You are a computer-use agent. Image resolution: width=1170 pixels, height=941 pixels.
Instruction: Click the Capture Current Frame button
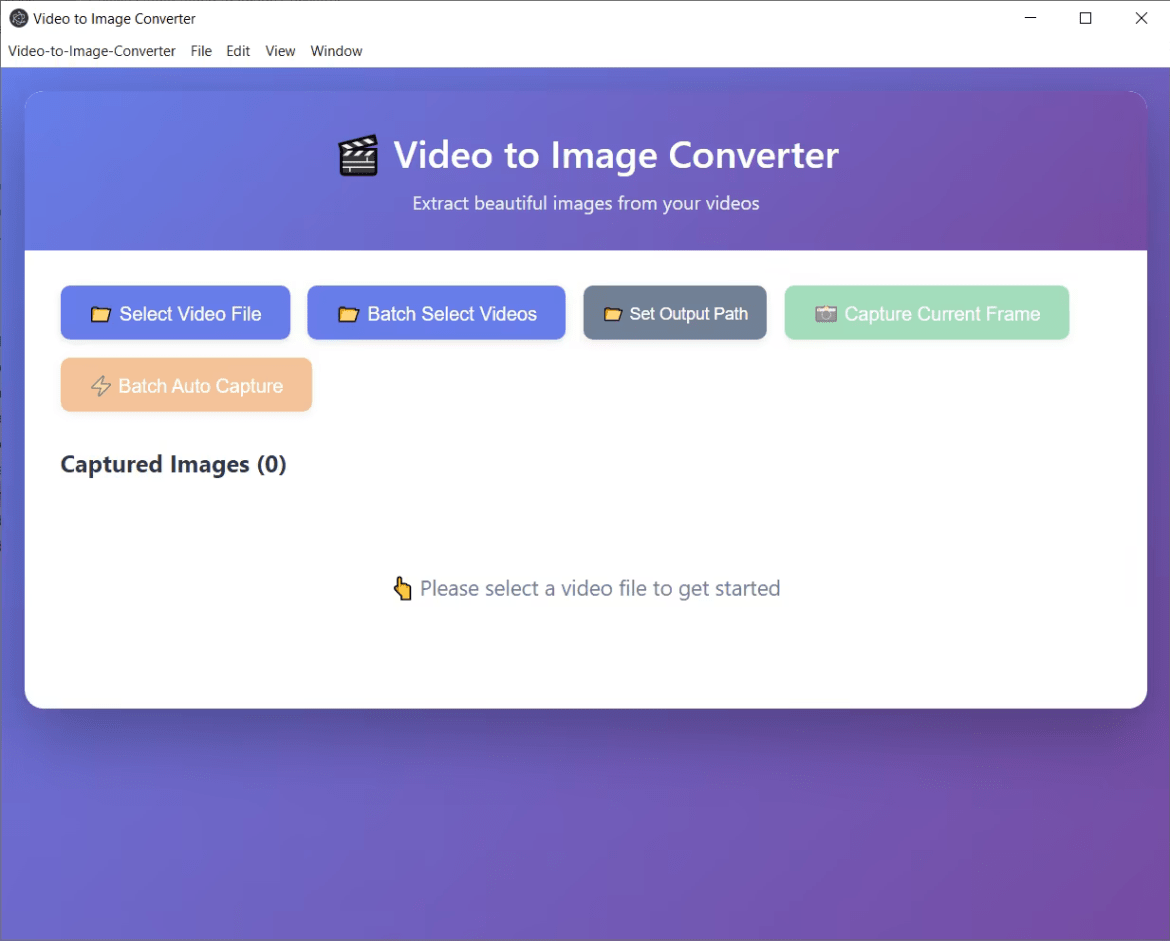(x=926, y=312)
